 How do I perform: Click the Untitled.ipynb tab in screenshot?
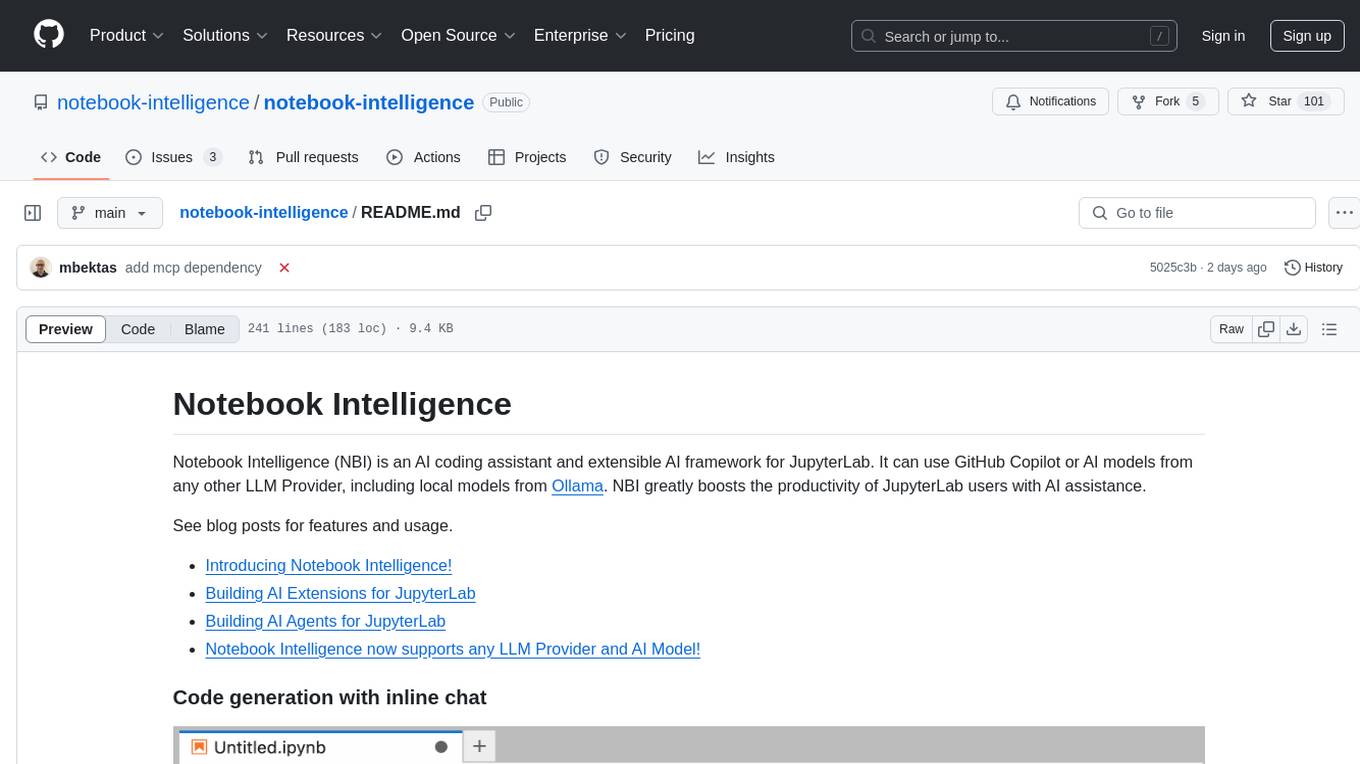tap(320, 747)
